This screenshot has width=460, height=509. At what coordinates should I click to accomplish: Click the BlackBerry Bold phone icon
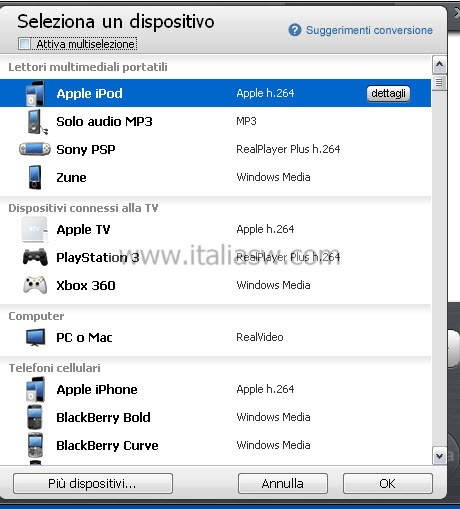coord(35,417)
